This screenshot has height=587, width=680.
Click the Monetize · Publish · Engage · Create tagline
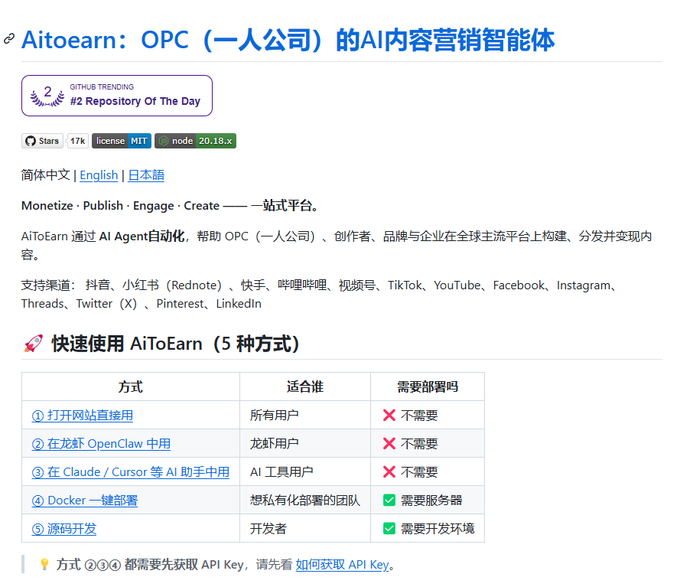[x=170, y=205]
